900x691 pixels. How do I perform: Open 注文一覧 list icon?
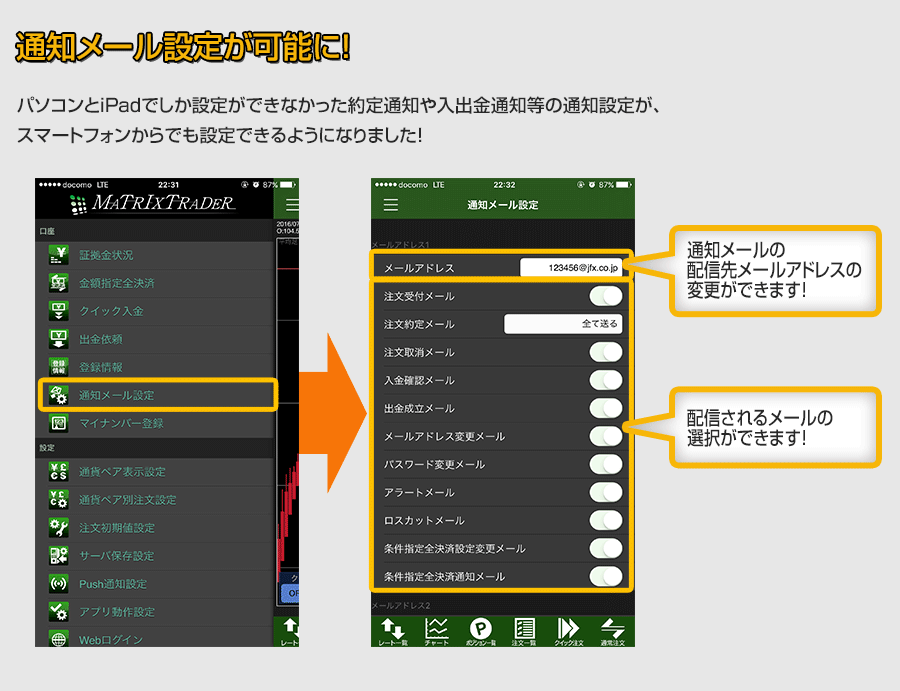coord(524,631)
